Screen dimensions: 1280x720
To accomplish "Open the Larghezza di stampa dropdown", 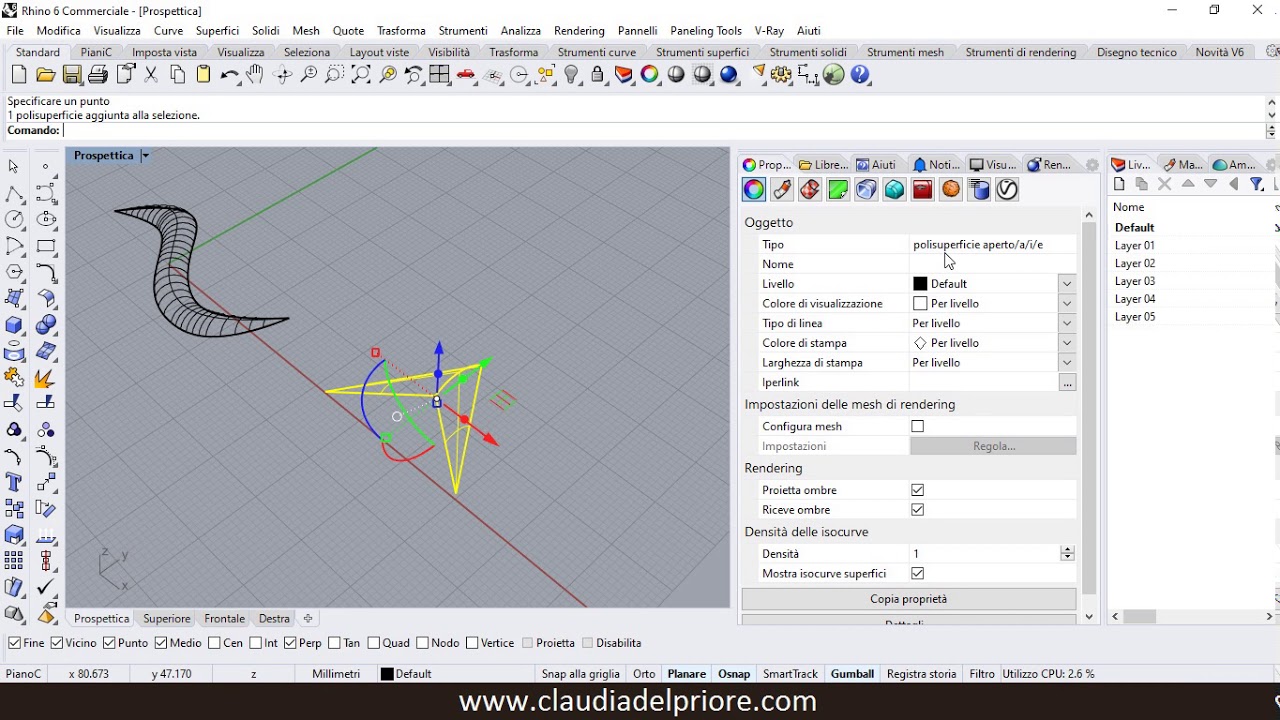I will (1067, 363).
